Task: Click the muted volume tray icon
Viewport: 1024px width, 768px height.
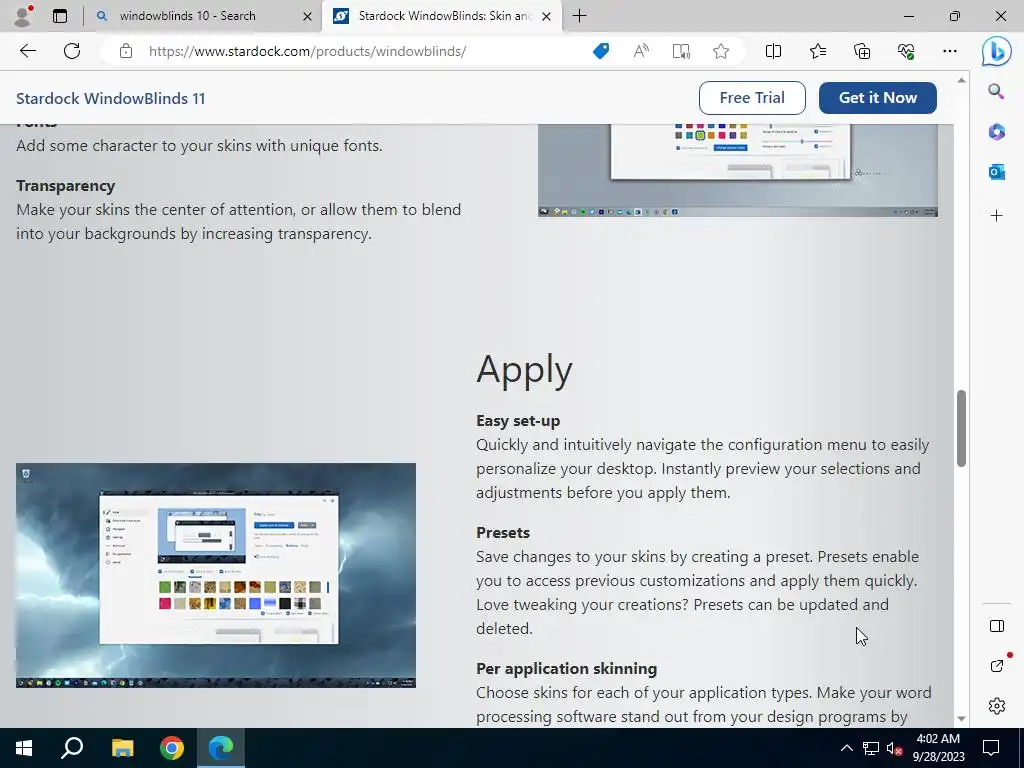Action: point(894,748)
